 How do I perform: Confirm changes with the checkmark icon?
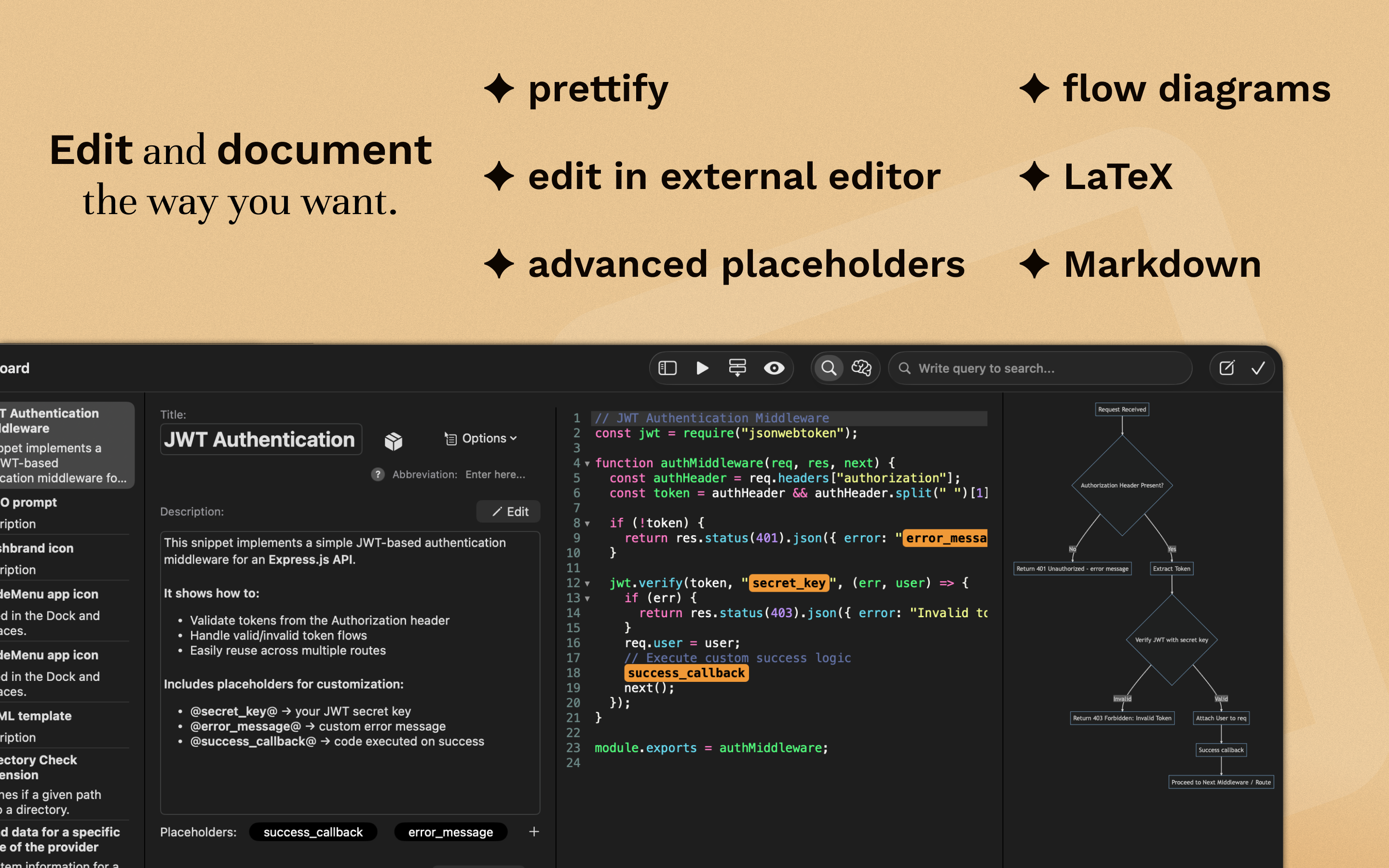pos(1258,368)
